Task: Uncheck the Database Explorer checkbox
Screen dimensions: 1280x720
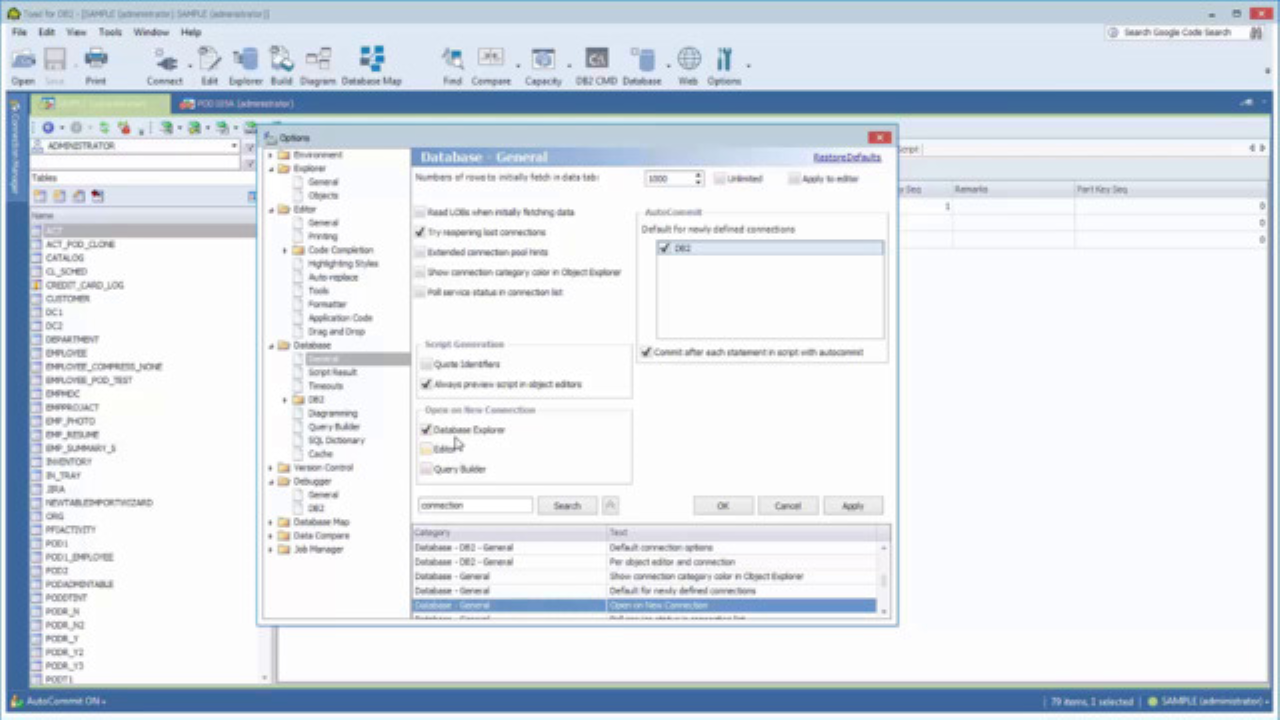Action: tap(426, 430)
